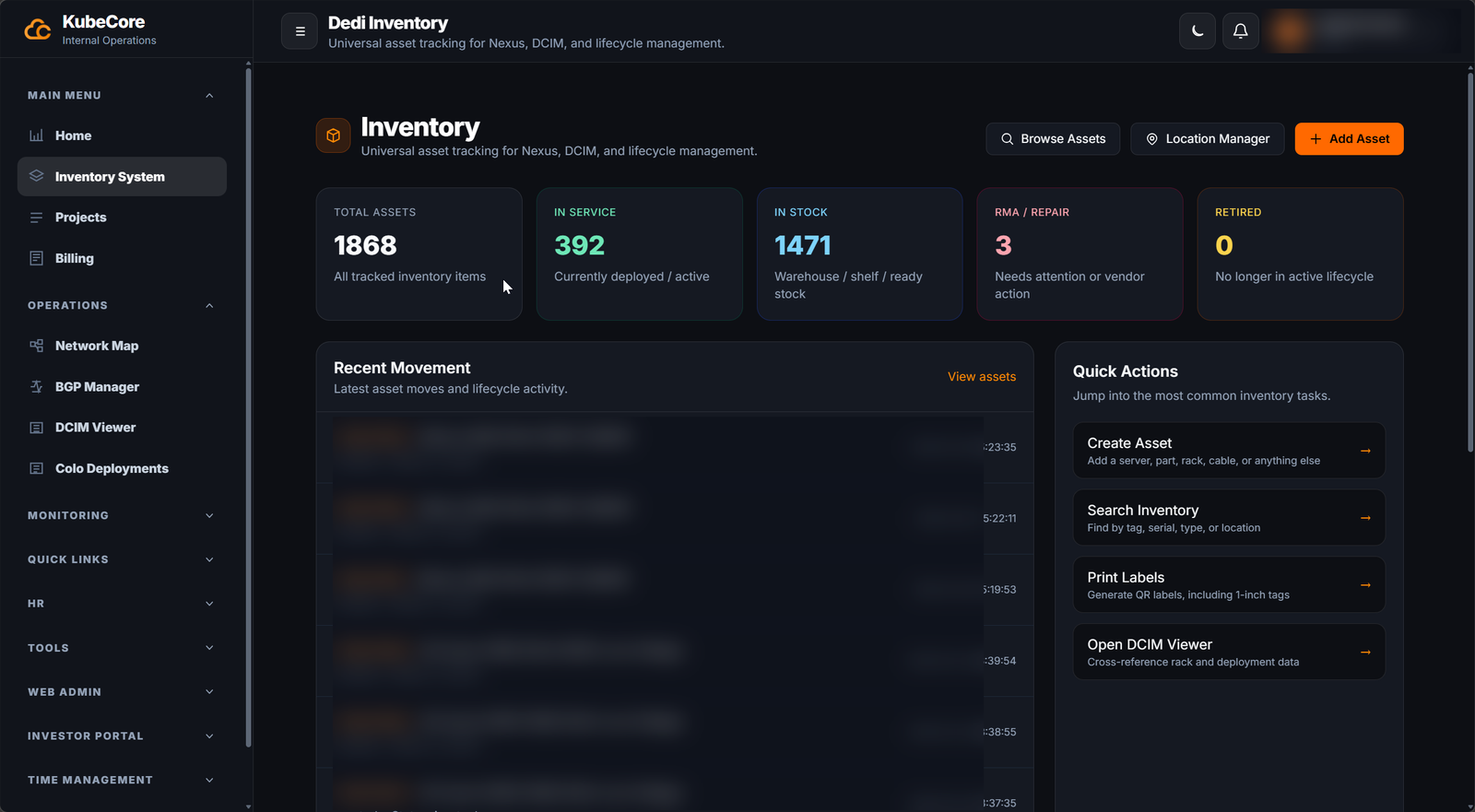Screen dimensions: 1475x812
Task: Collapse the Main Menu section chevron
Action: point(209,96)
